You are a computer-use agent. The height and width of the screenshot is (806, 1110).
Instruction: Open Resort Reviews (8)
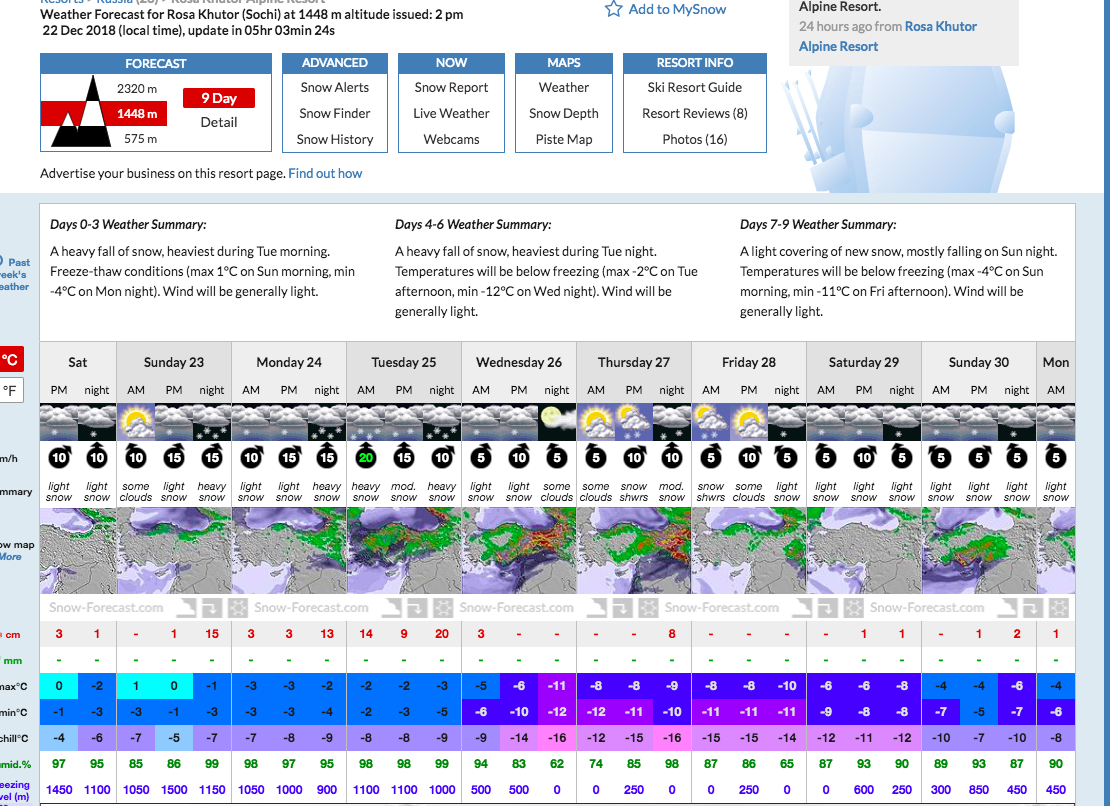click(695, 113)
